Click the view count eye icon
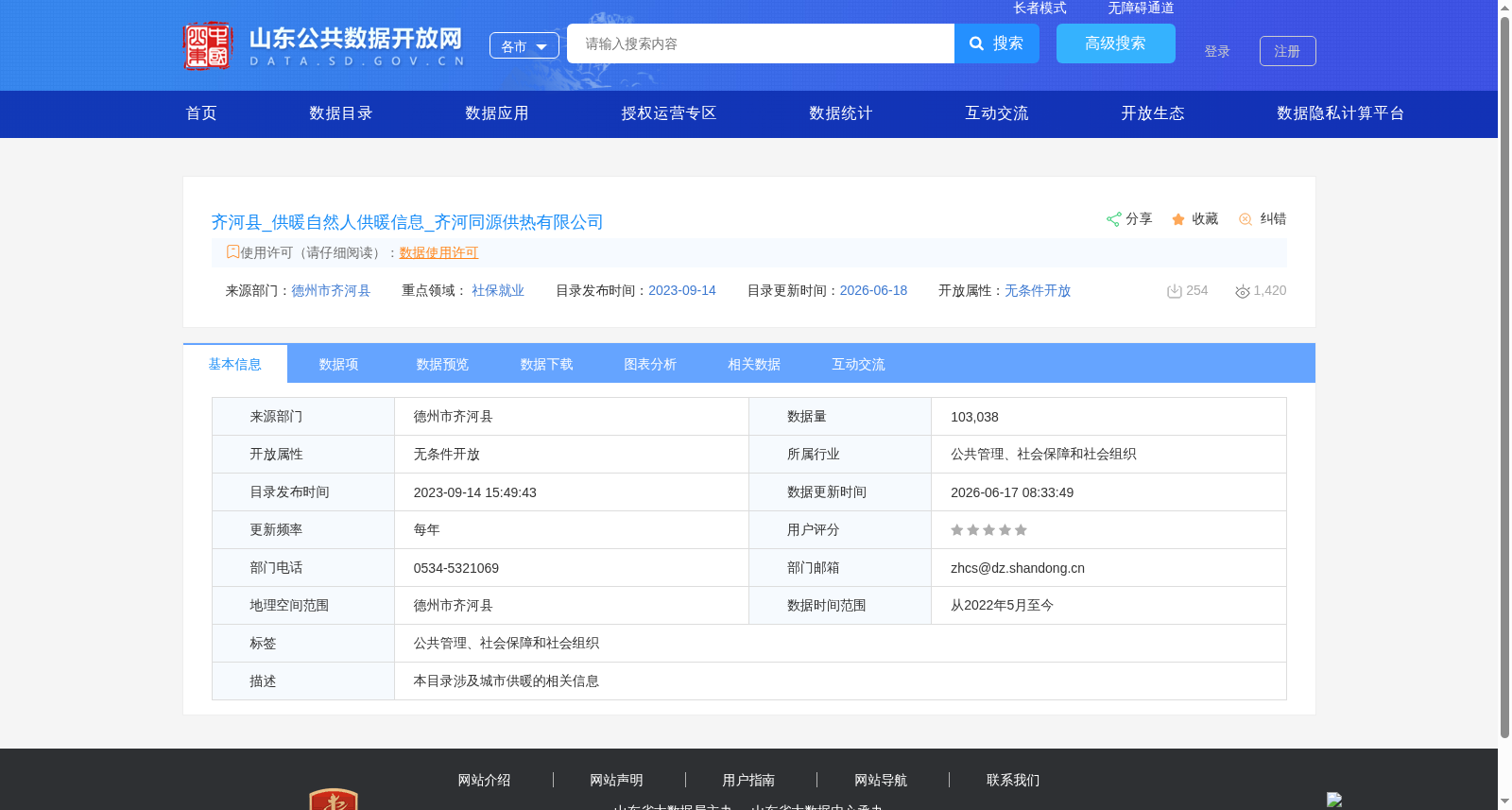Screen dimensions: 1512x810 tap(1243, 291)
